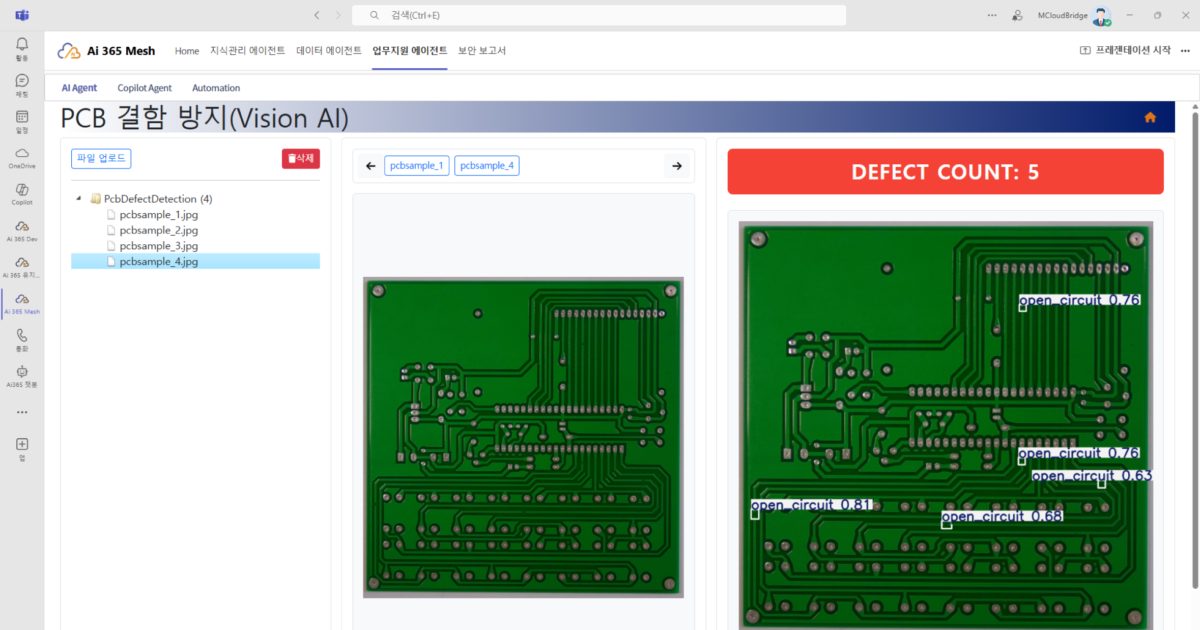The width and height of the screenshot is (1200, 630).
Task: Open the Chat icon in Teams sidebar
Action: pos(22,81)
